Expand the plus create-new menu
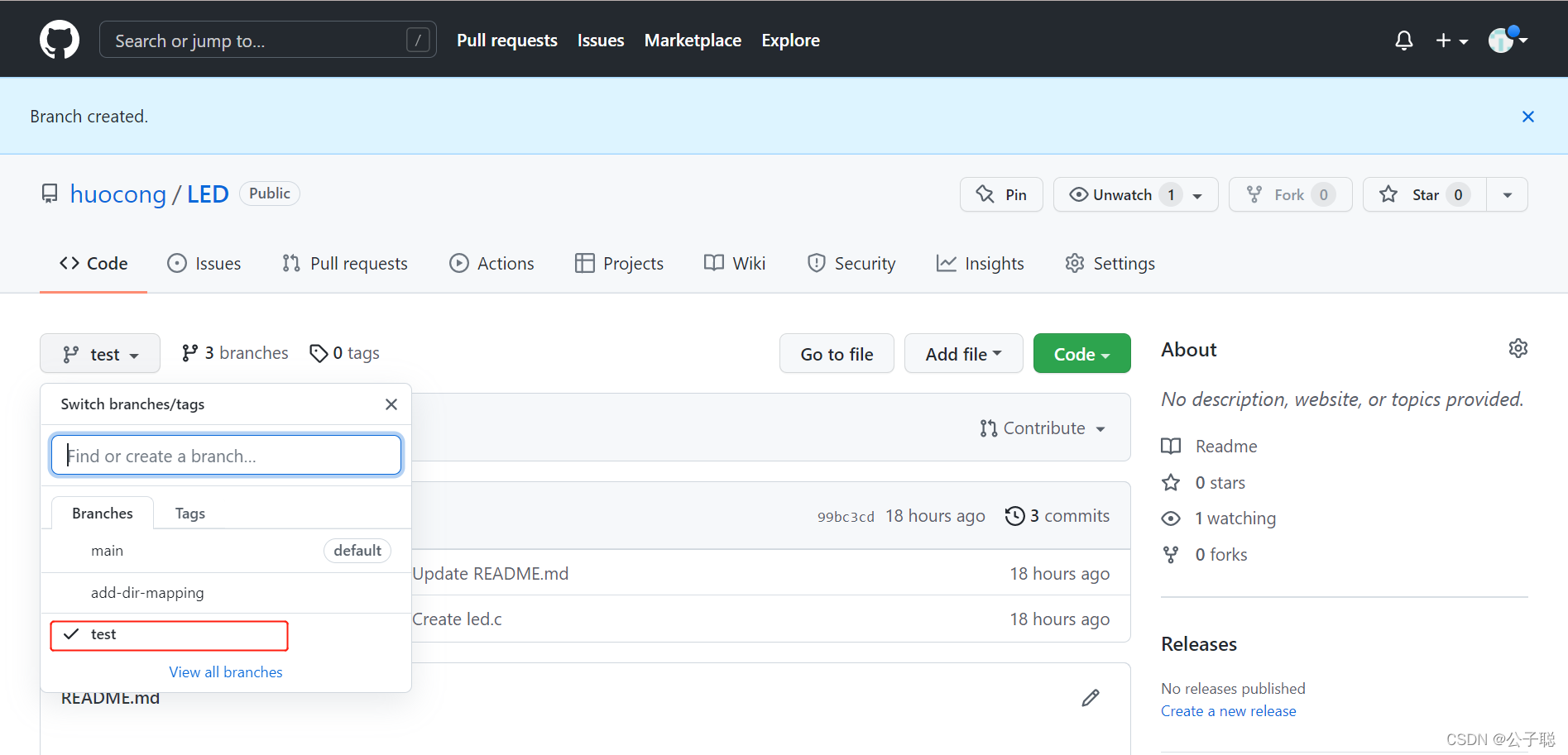Image resolution: width=1568 pixels, height=755 pixels. click(1451, 41)
